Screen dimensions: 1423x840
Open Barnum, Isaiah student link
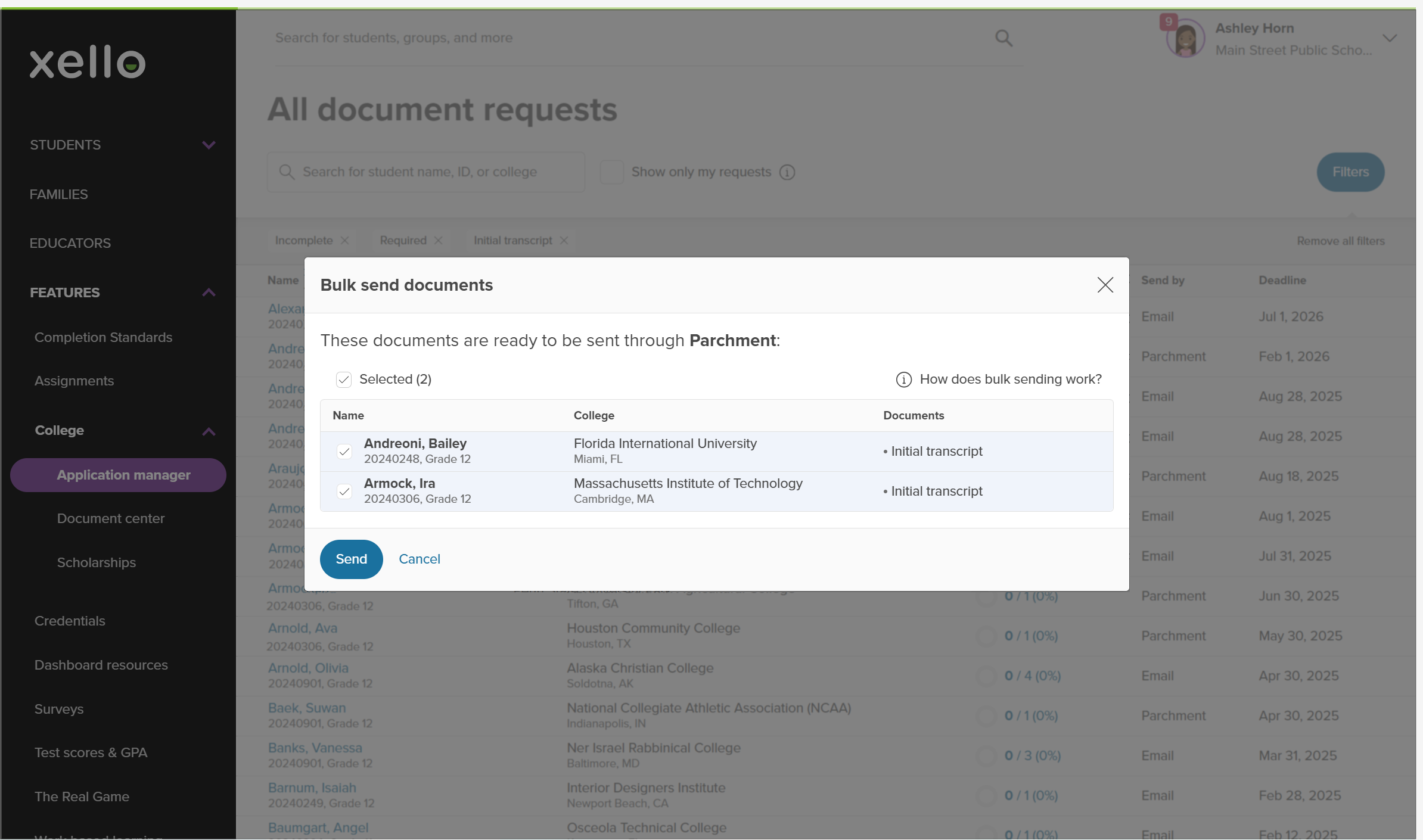point(312,788)
